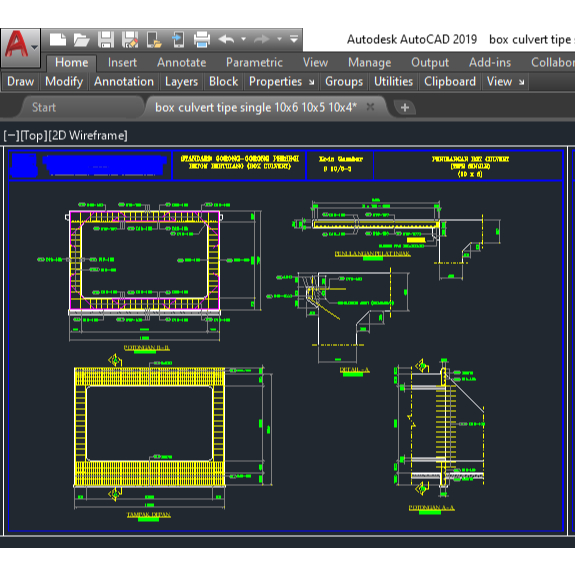Go to the Output ribbon tab
The height and width of the screenshot is (575, 575).
[x=430, y=62]
